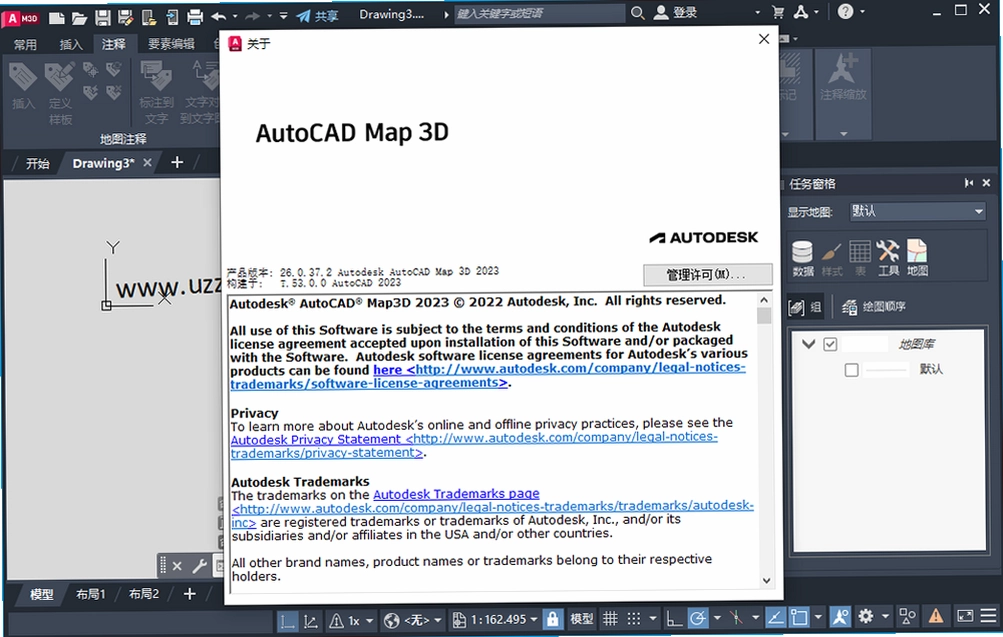Image resolution: width=1003 pixels, height=637 pixels.
Task: Collapse the map library tree node
Action: [809, 344]
